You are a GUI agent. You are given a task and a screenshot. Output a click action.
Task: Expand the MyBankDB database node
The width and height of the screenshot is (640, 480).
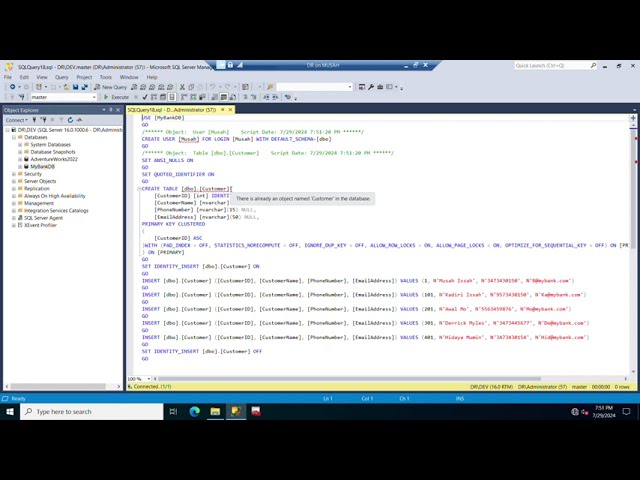[x=20, y=167]
